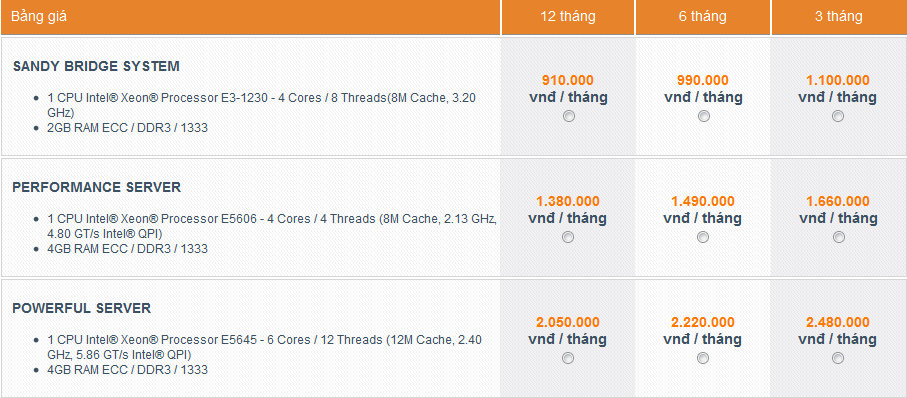Click the SANDY BRIDGE SYSTEM title
The image size is (907, 398).
[96, 67]
